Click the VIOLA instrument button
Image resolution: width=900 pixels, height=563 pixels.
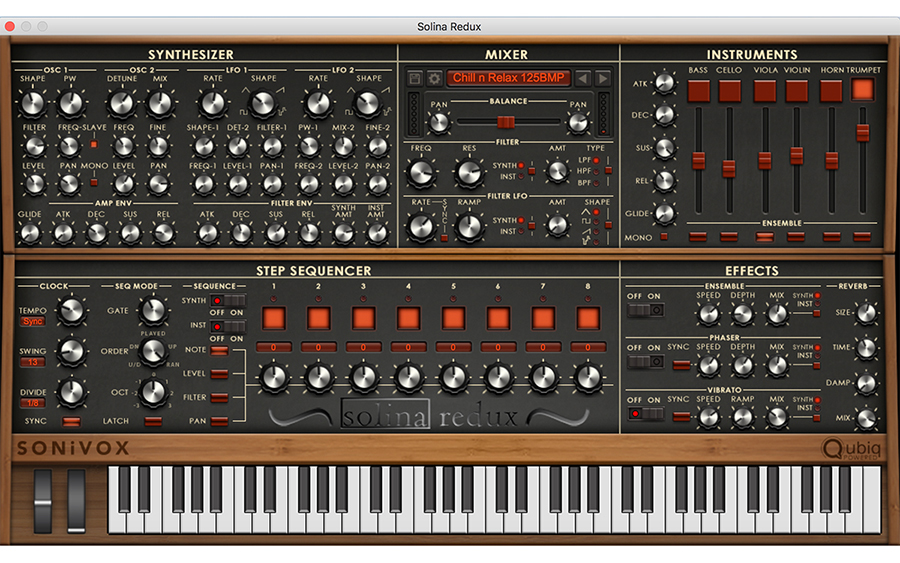[765, 91]
